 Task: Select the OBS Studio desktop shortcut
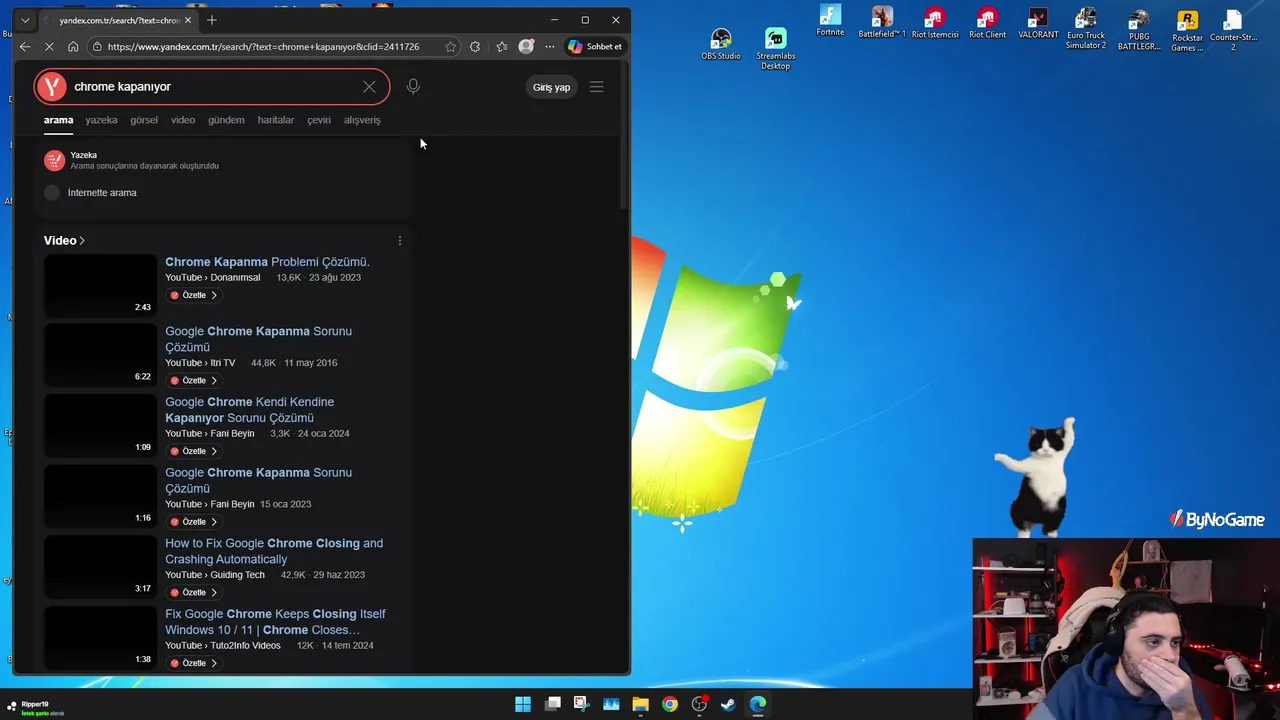[x=721, y=44]
